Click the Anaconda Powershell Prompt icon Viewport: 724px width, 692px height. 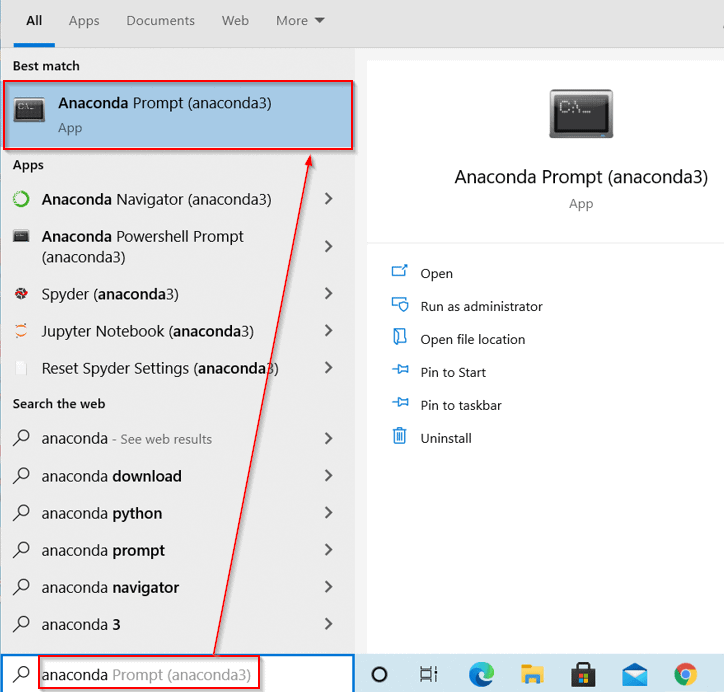pyautogui.click(x=21, y=237)
